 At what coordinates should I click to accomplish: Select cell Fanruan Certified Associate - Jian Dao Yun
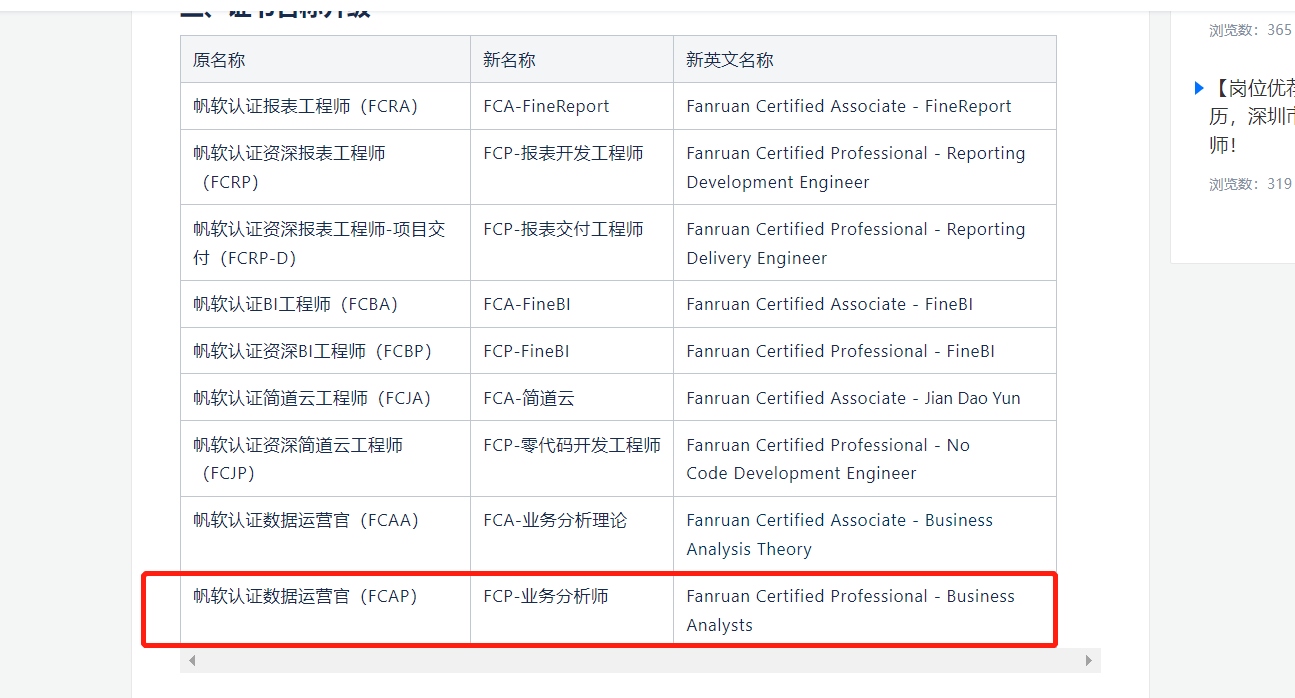(x=865, y=398)
